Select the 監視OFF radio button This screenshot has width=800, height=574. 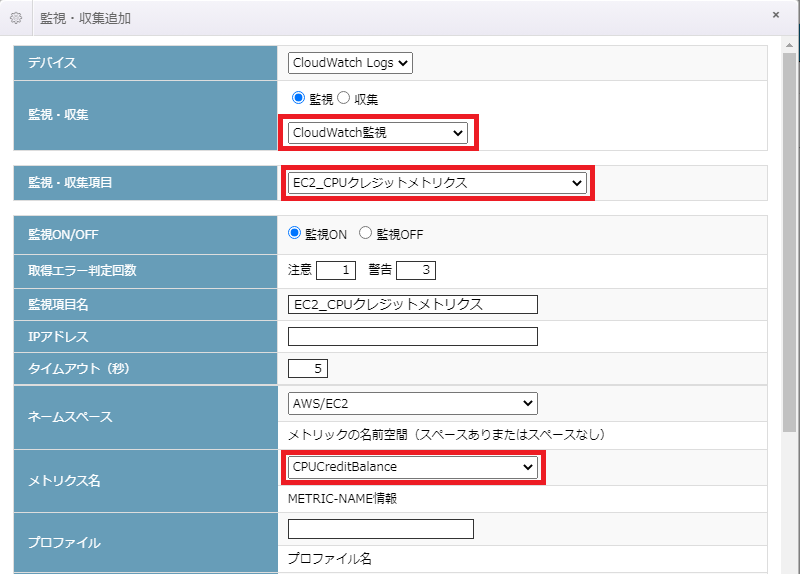pyautogui.click(x=365, y=233)
